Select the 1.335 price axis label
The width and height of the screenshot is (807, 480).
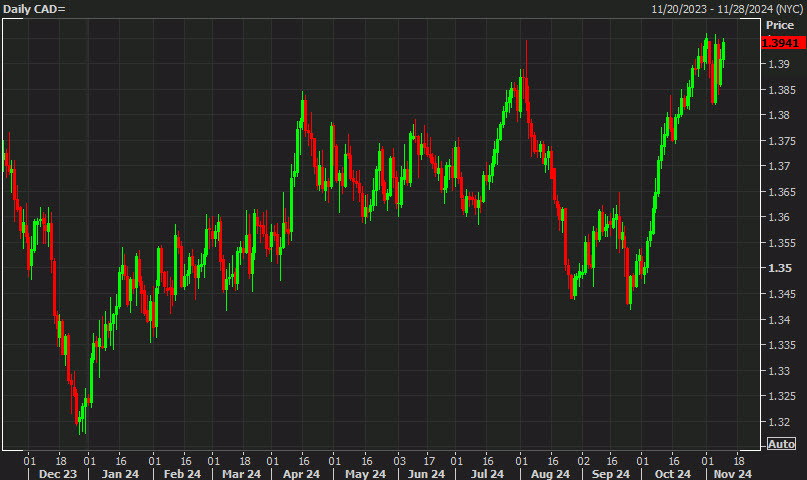pos(782,345)
